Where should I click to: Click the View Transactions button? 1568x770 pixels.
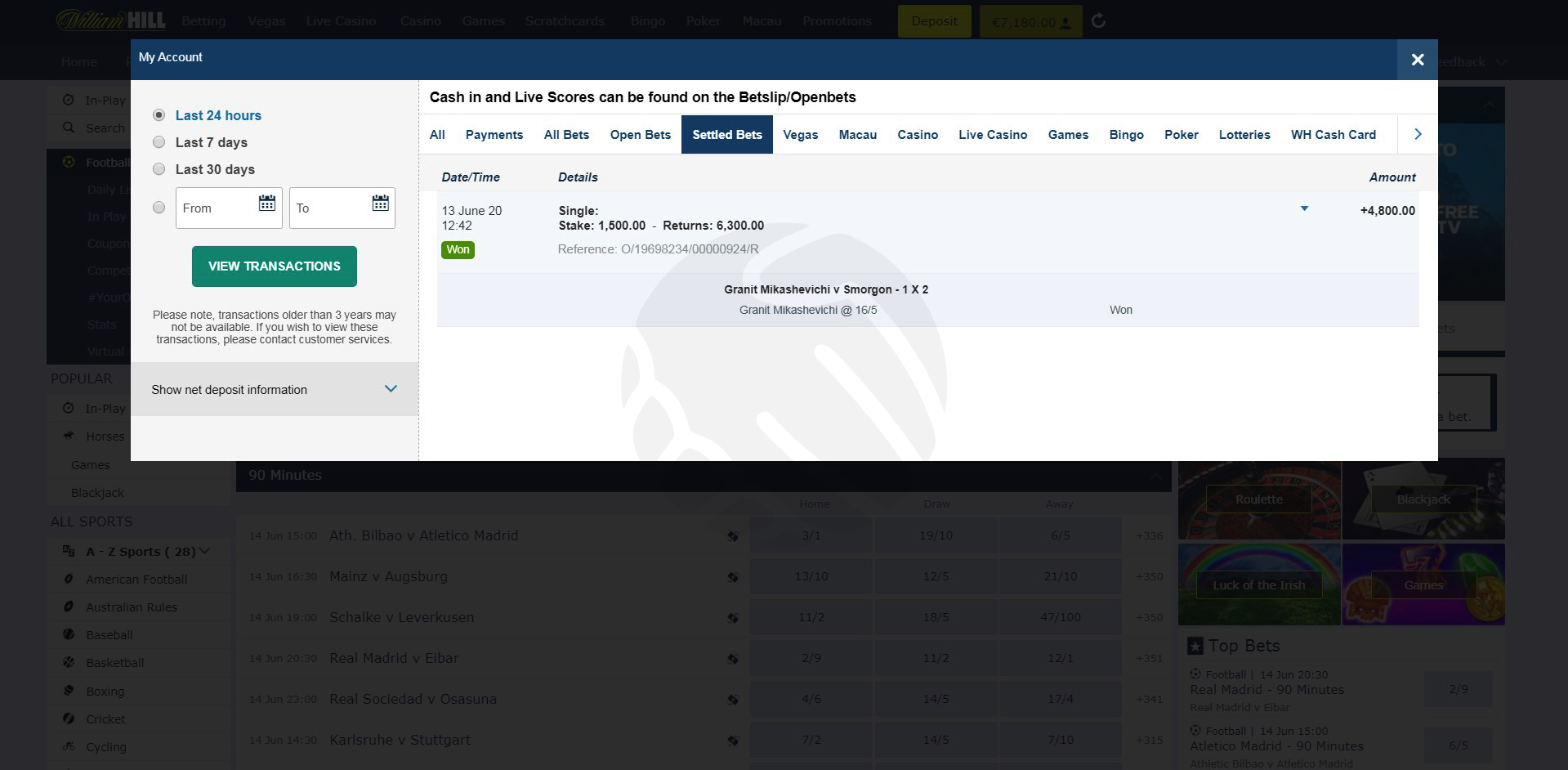(275, 266)
